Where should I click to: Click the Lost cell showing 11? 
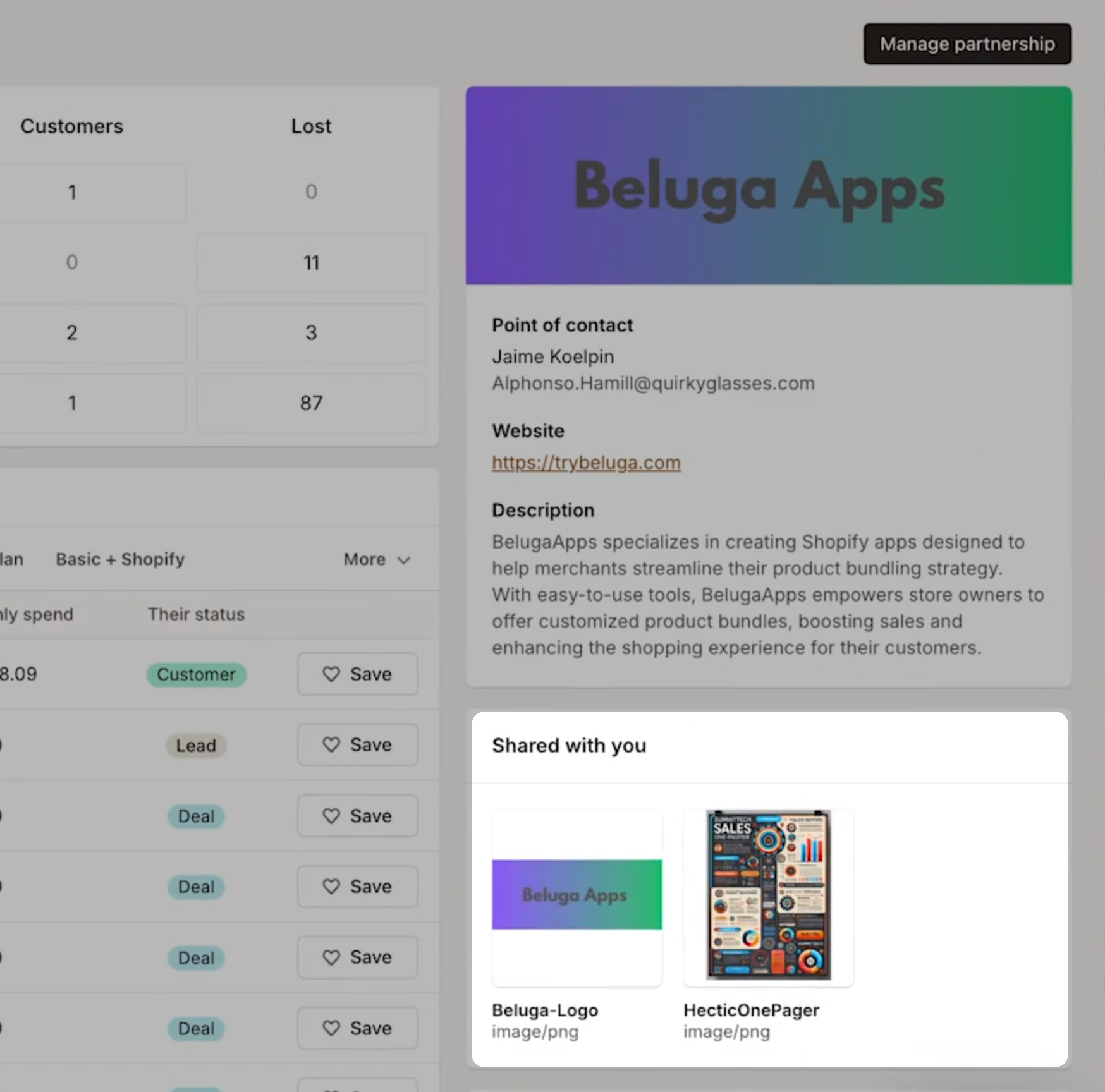[311, 262]
